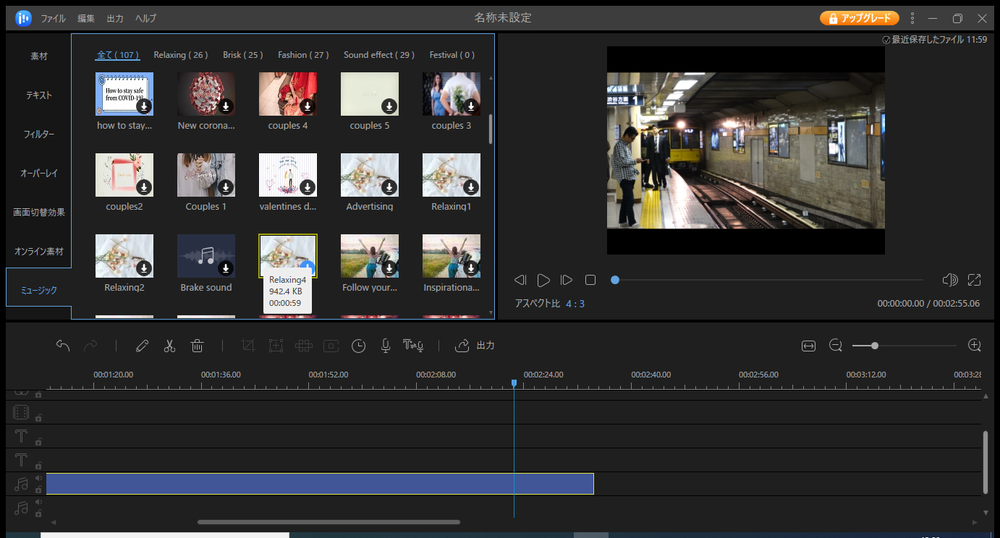Screen dimensions: 1000x538
Task: Mute the empty bottom audio track
Action: [x=38, y=502]
